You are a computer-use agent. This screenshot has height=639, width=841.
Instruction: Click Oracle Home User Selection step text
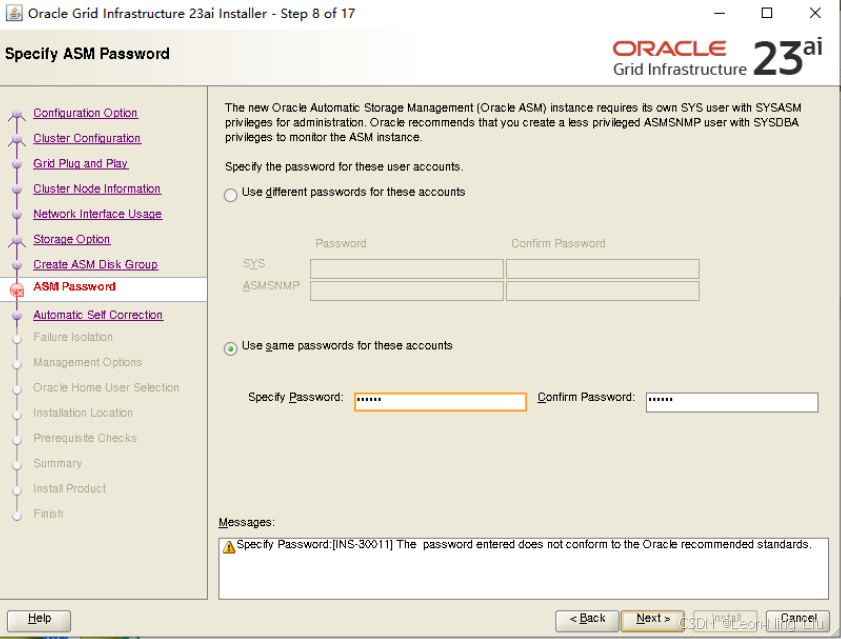coord(106,387)
